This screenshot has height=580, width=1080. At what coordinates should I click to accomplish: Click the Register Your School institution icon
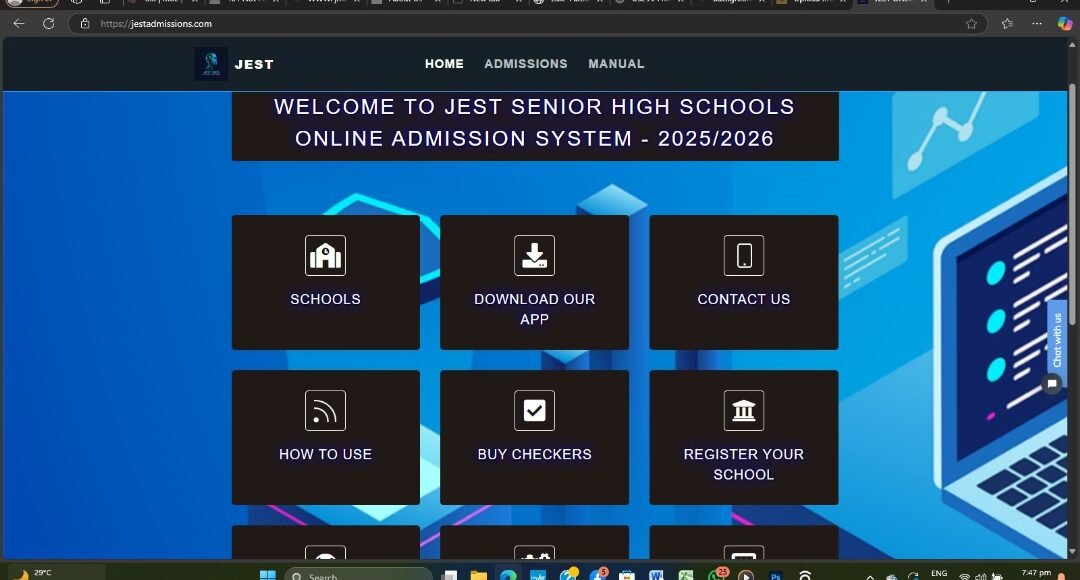(744, 411)
